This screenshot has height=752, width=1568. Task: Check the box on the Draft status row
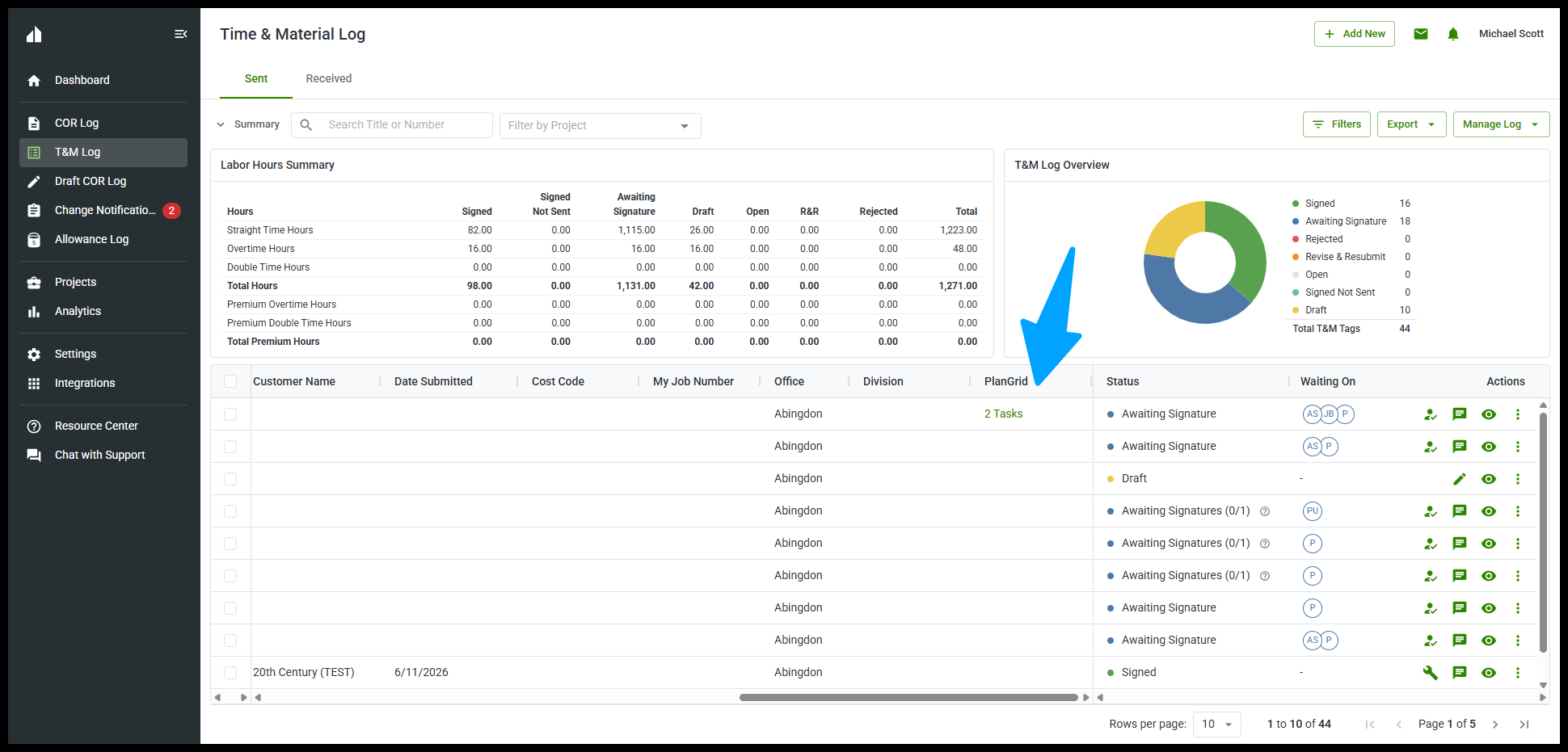[x=230, y=479]
